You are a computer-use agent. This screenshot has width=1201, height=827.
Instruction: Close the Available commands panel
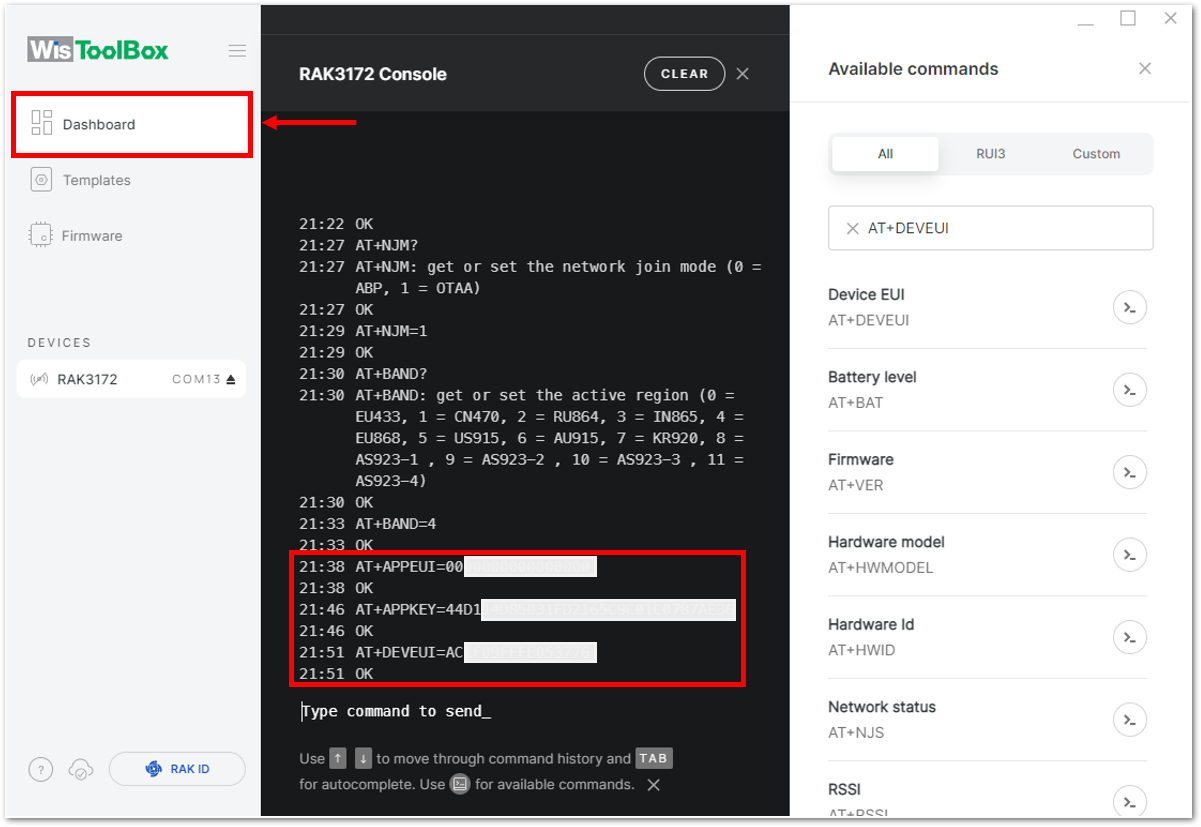[1145, 68]
